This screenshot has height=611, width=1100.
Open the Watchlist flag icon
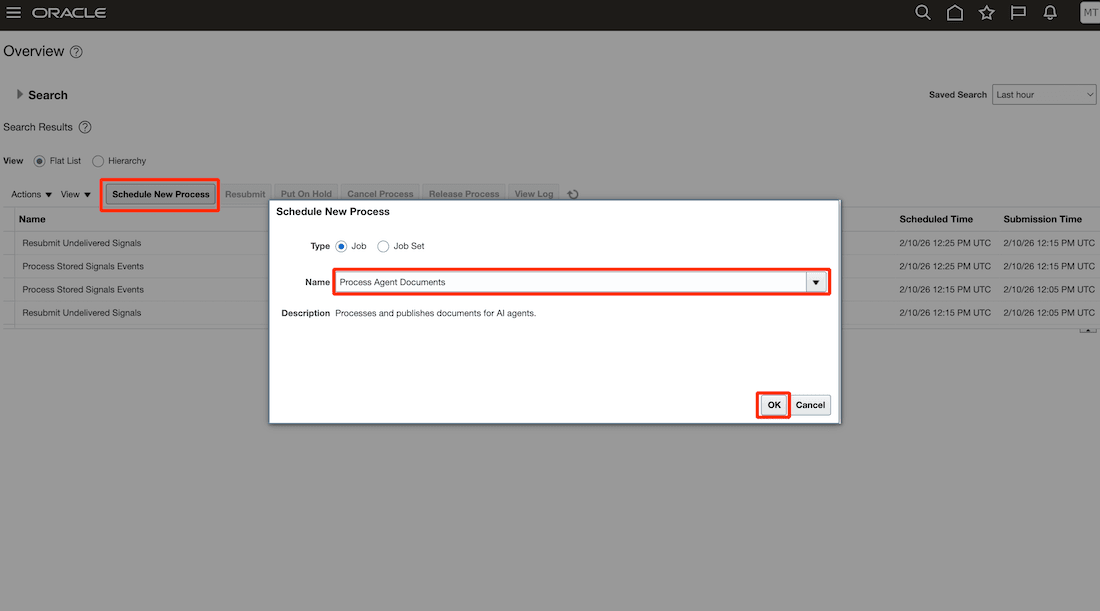[x=1018, y=12]
